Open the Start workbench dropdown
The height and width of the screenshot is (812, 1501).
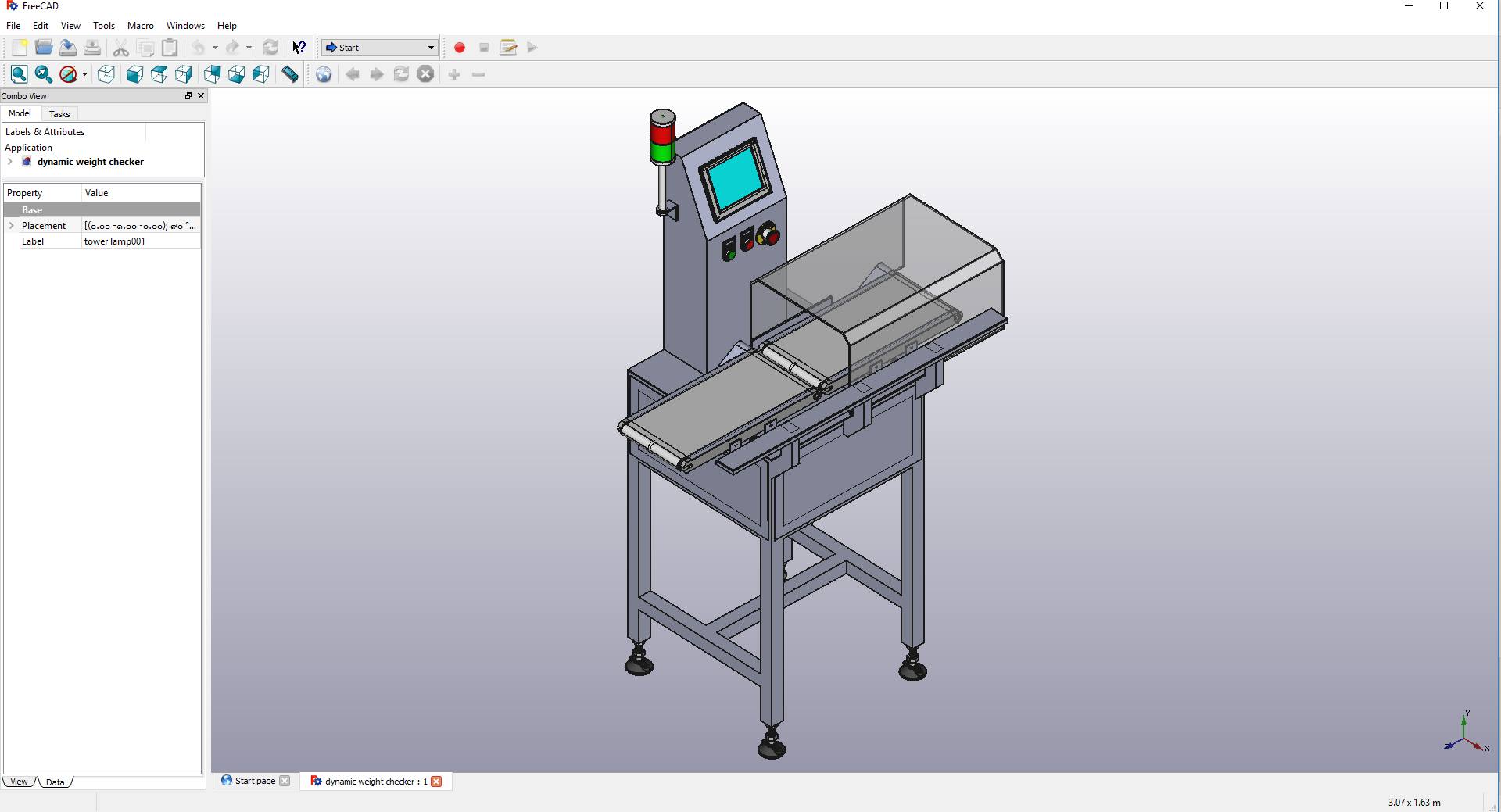click(380, 48)
